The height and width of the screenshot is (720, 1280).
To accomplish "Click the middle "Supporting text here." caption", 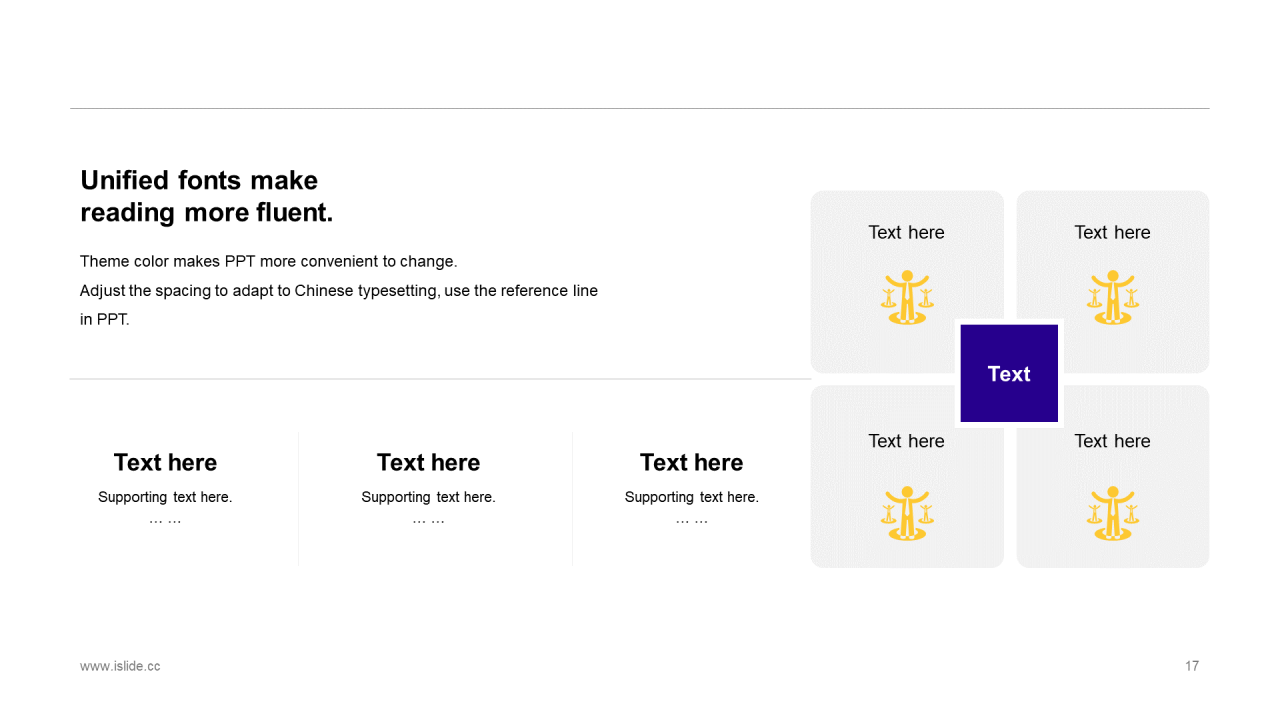I will [x=428, y=497].
